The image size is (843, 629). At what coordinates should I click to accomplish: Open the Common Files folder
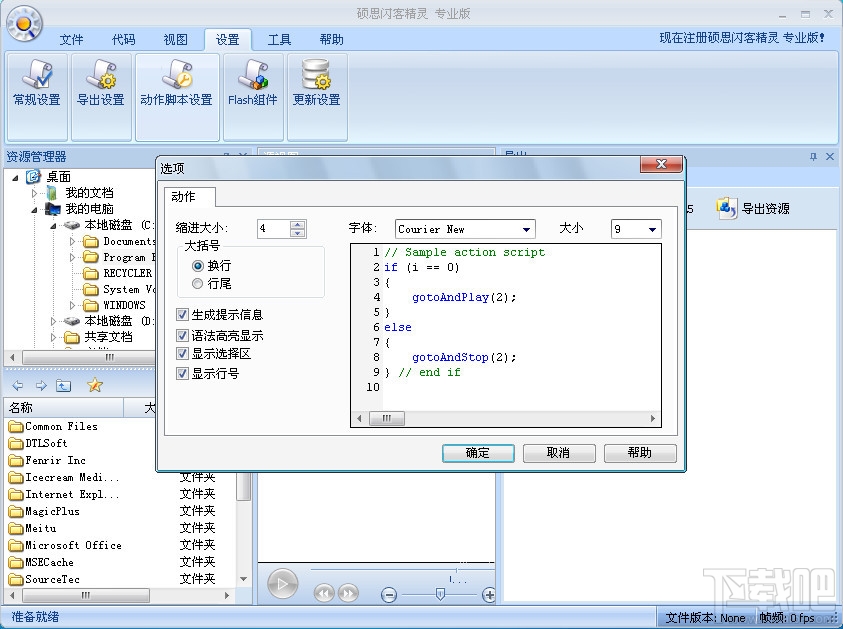[x=53, y=426]
